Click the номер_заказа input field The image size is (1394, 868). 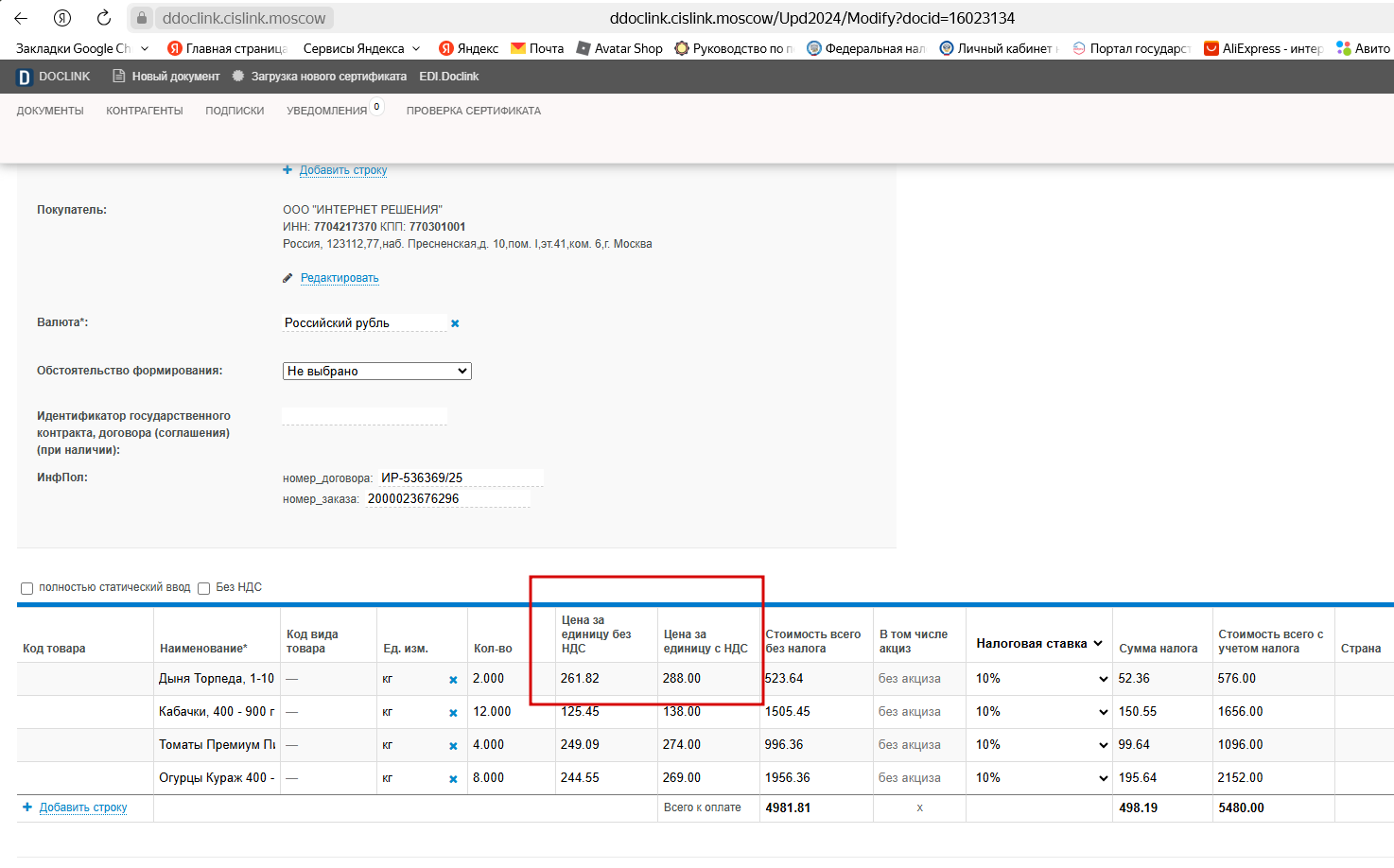[447, 499]
